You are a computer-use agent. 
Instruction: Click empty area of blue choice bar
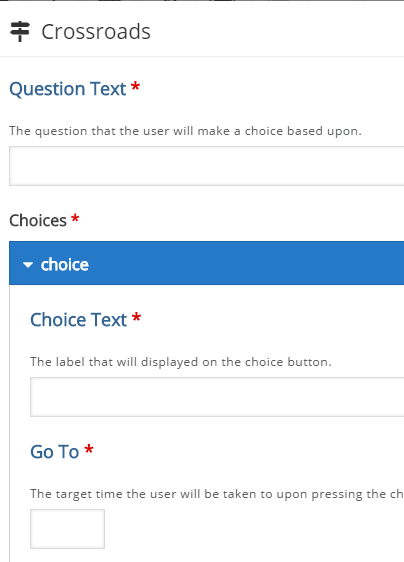[247, 263]
